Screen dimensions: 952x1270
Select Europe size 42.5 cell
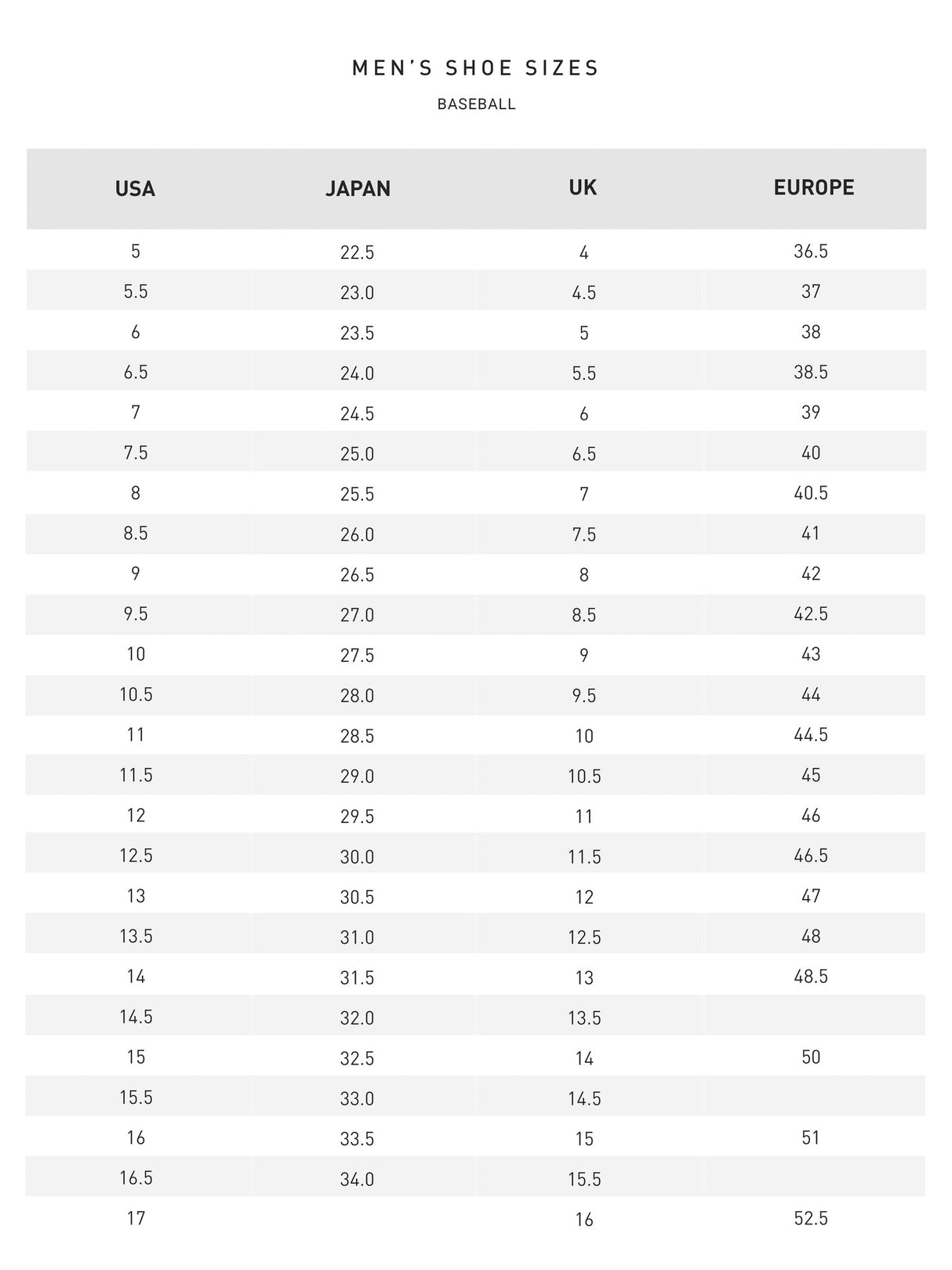[x=811, y=614]
